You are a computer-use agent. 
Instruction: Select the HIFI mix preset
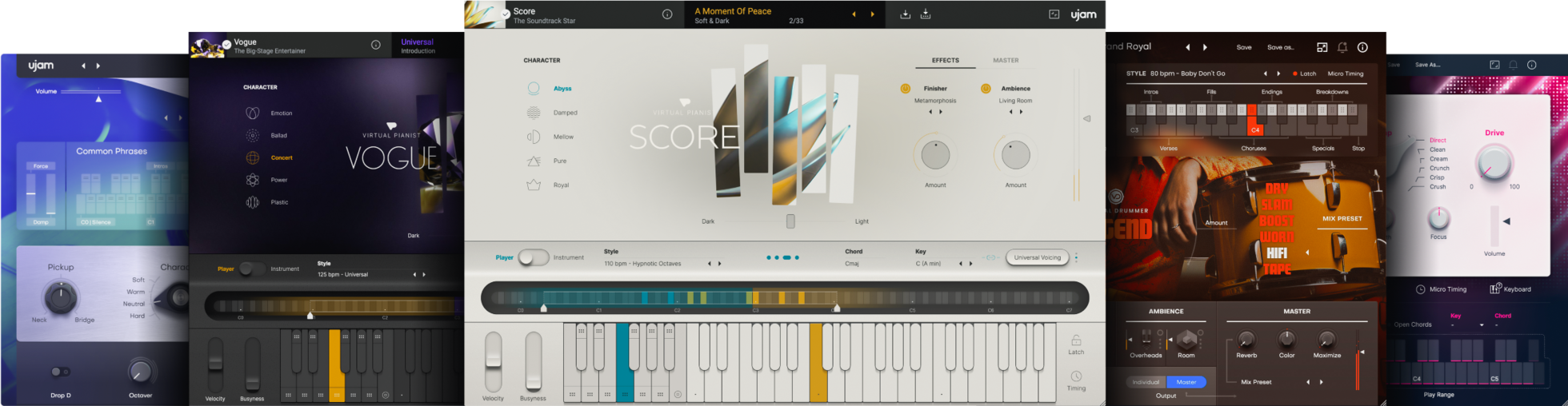coord(1277,253)
